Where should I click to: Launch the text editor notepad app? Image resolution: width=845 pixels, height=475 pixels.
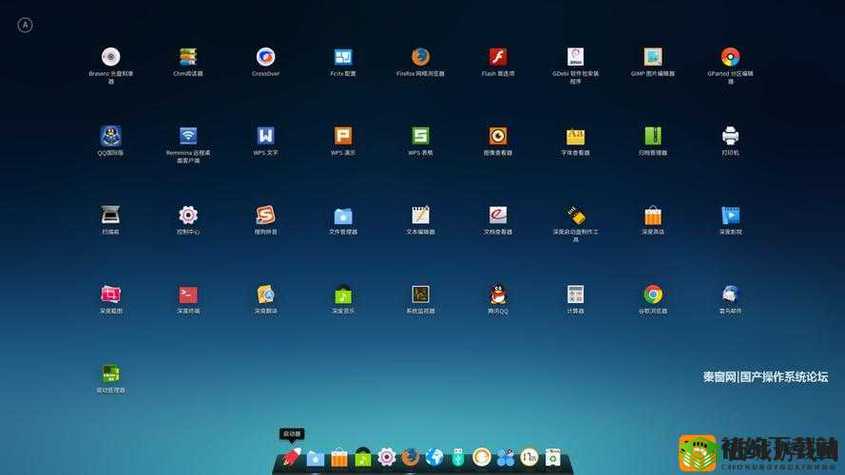click(420, 215)
